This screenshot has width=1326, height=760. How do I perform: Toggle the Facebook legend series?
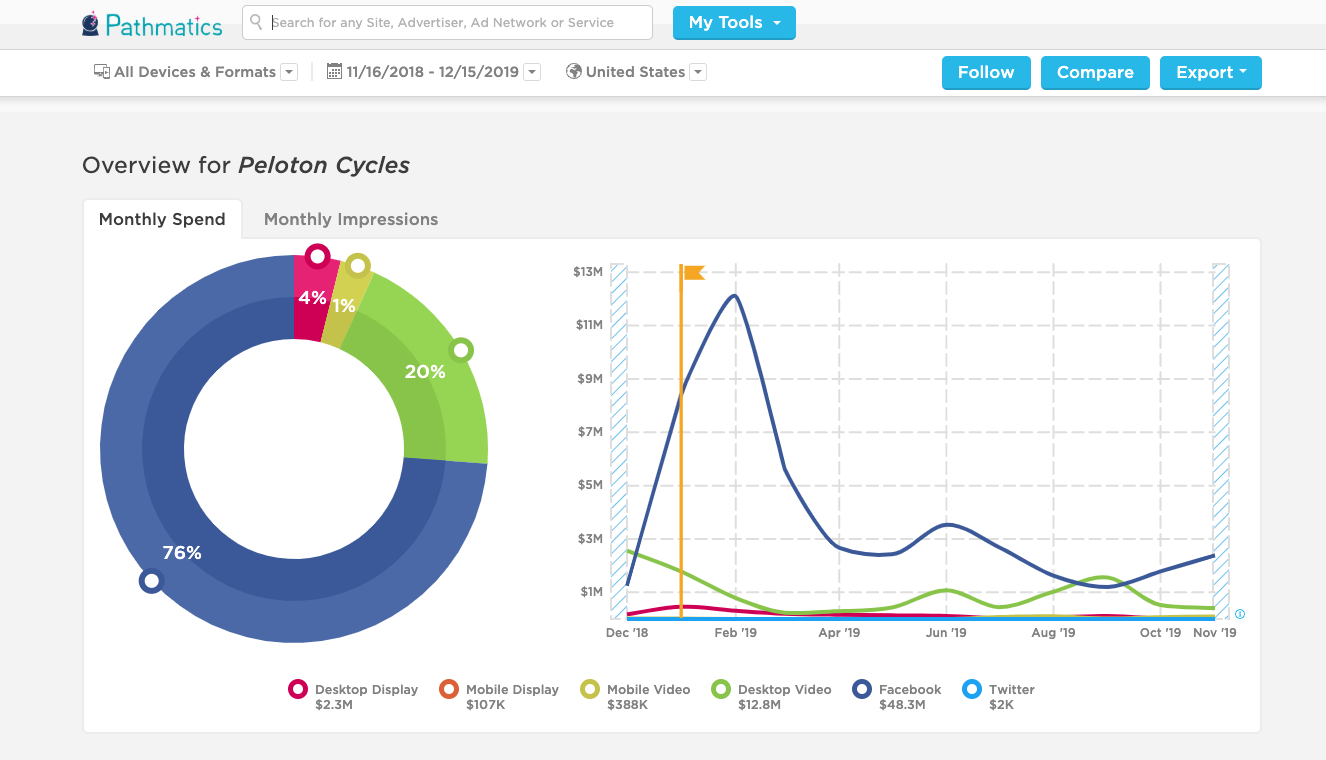[897, 696]
